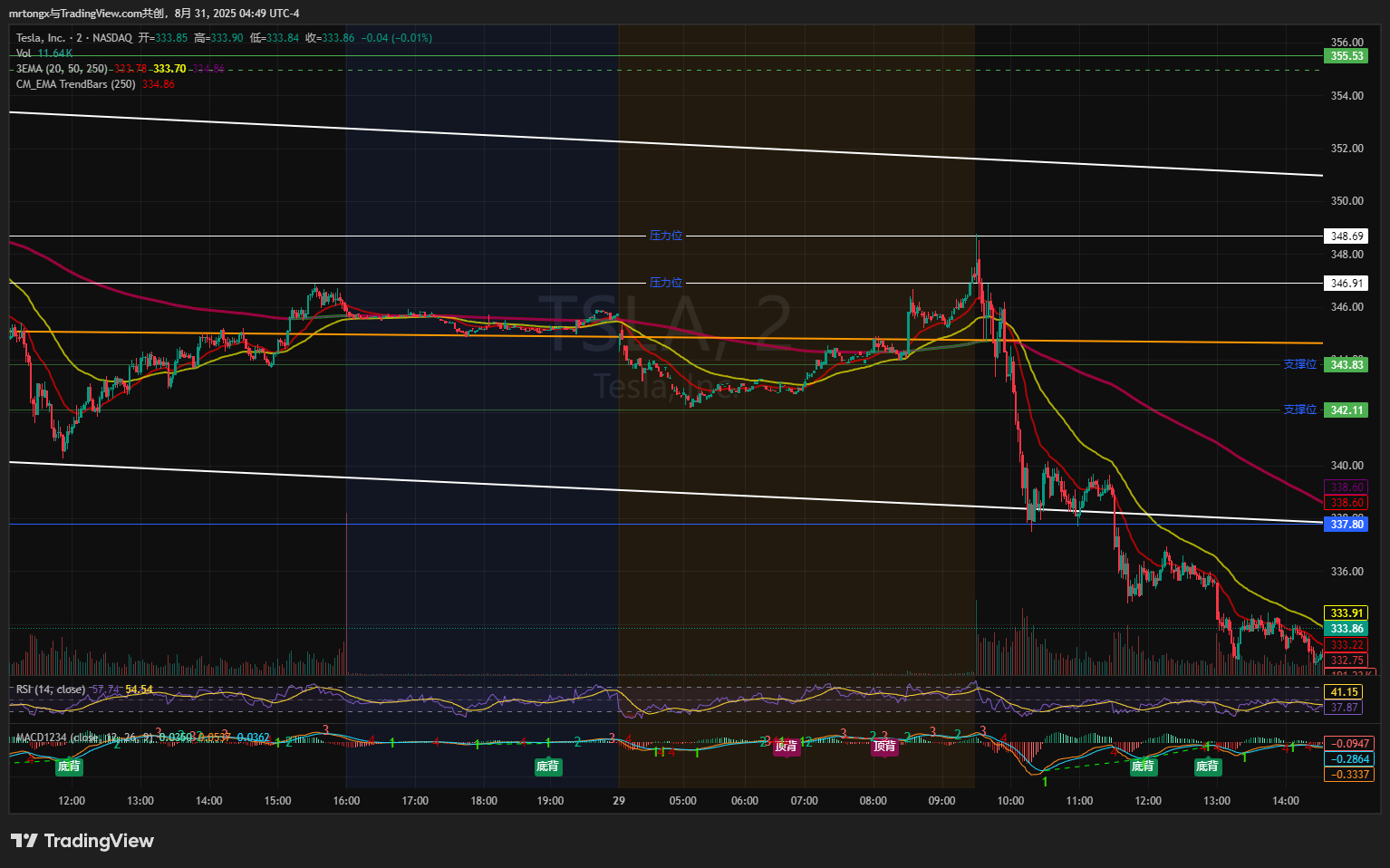The image size is (1390, 868).
Task: Select the 支撑位 label beside 342.11
Action: click(x=1300, y=410)
